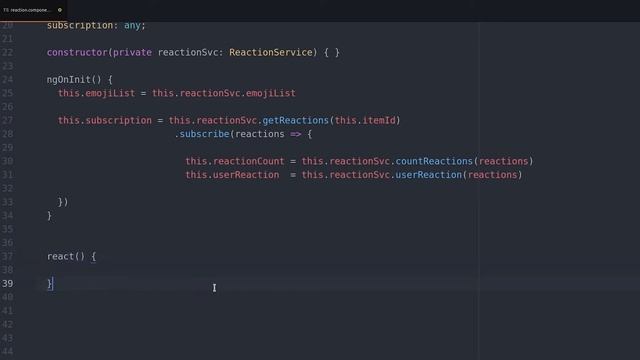640x360 pixels.
Task: Click the "react()" method name
Action: coord(66,256)
